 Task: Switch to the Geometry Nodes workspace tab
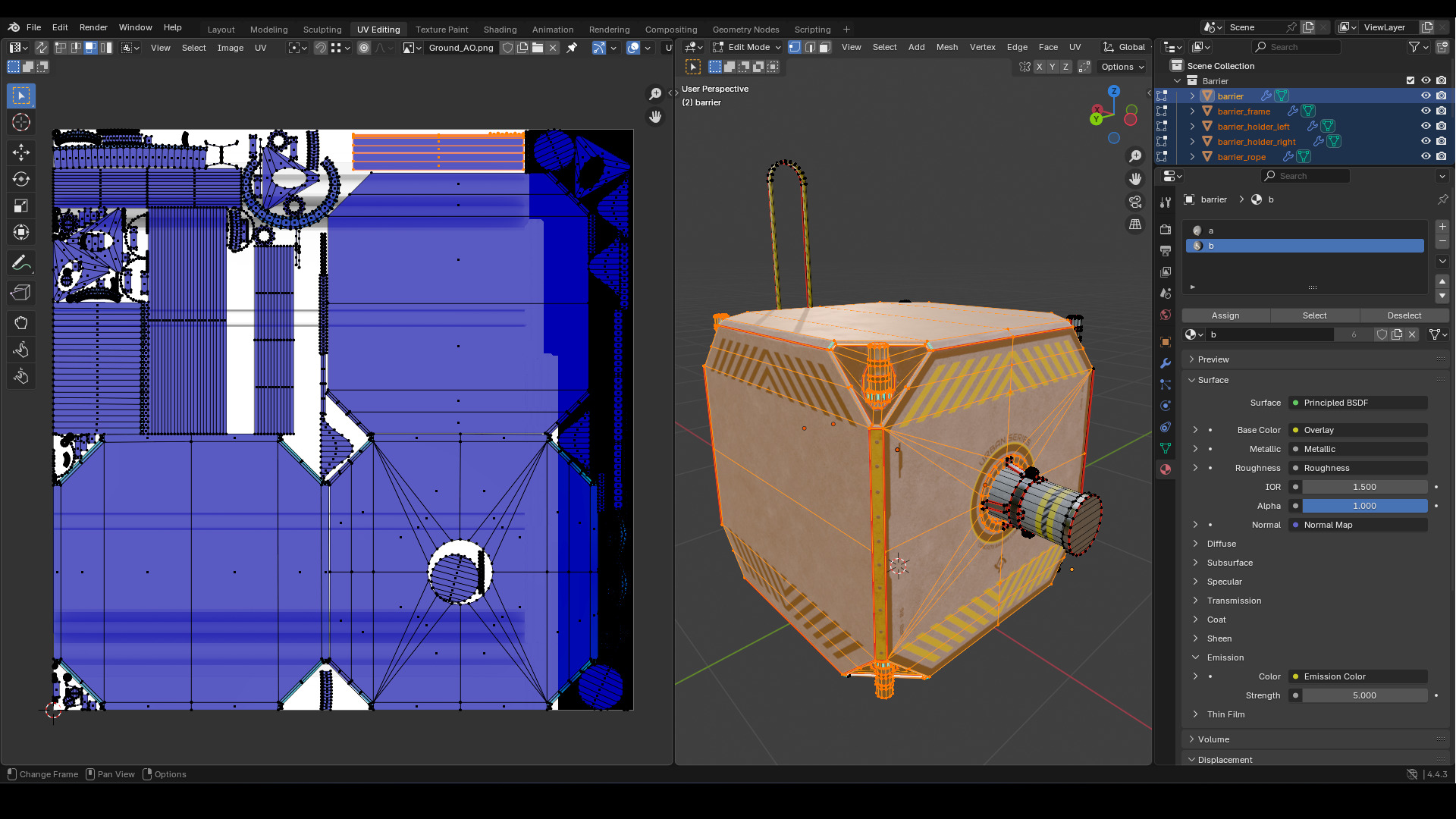[745, 30]
